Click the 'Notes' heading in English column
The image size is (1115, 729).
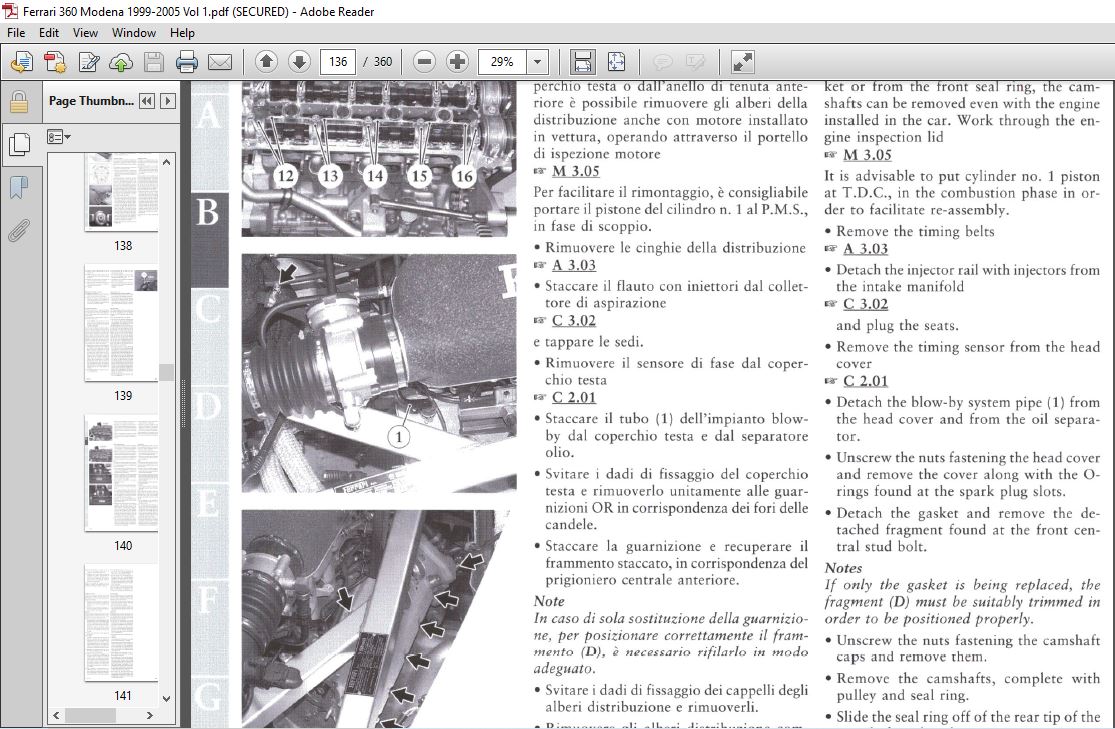[843, 568]
